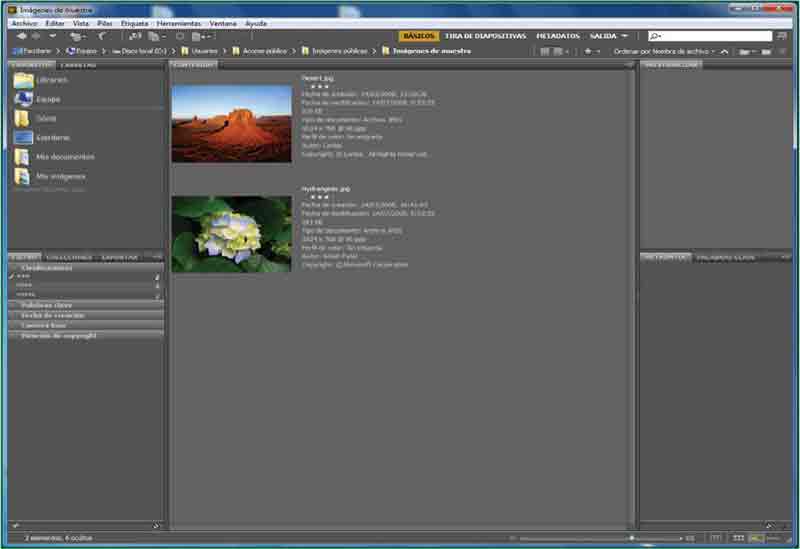The width and height of the screenshot is (800, 549).
Task: Toggle the five-star rating filter
Action: pyautogui.click(x=27, y=295)
